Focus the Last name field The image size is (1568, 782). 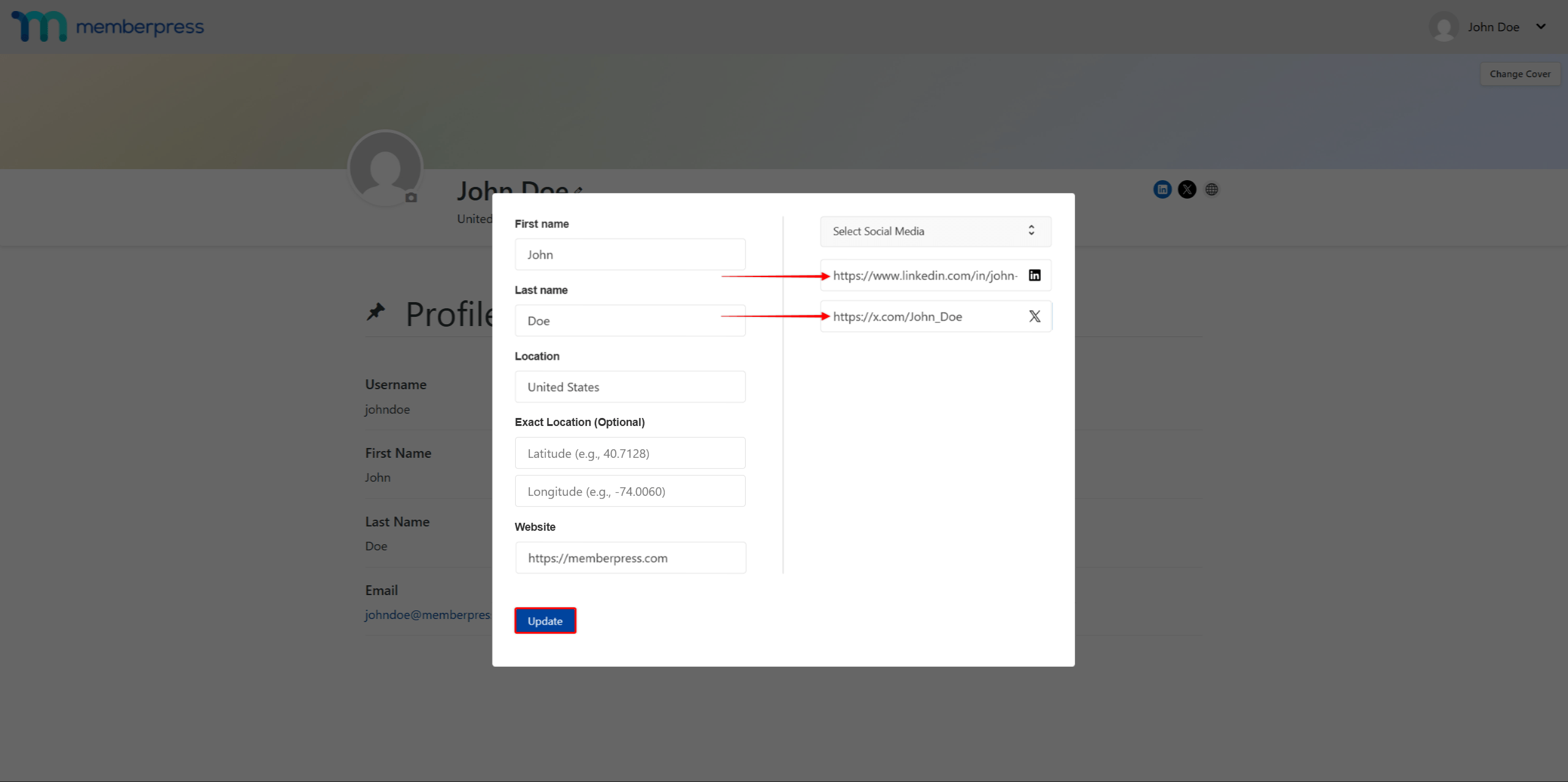pyautogui.click(x=630, y=321)
